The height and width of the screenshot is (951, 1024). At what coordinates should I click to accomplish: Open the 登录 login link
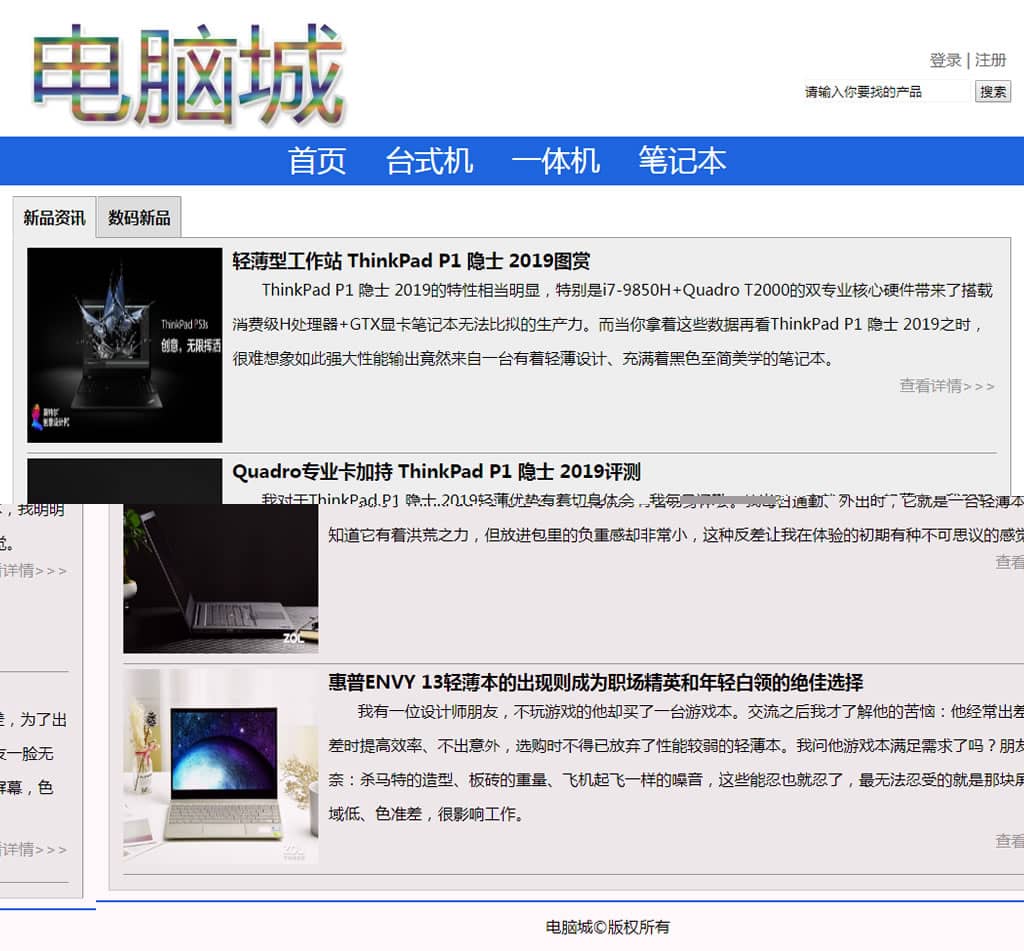(945, 60)
